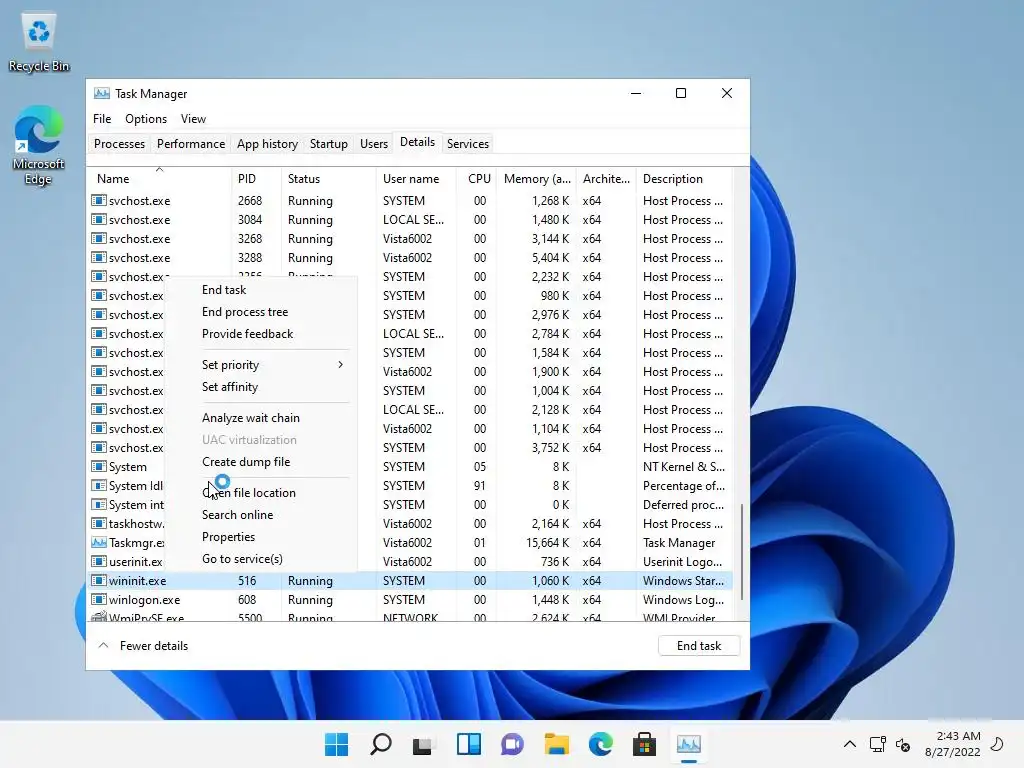This screenshot has height=768, width=1024.
Task: Show hidden tray icons chevron
Action: 850,744
